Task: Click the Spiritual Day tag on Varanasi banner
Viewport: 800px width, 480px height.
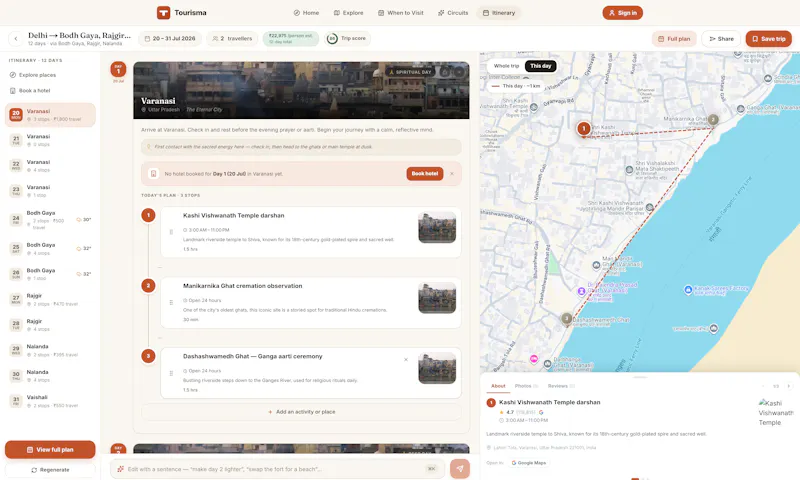Action: pos(410,72)
